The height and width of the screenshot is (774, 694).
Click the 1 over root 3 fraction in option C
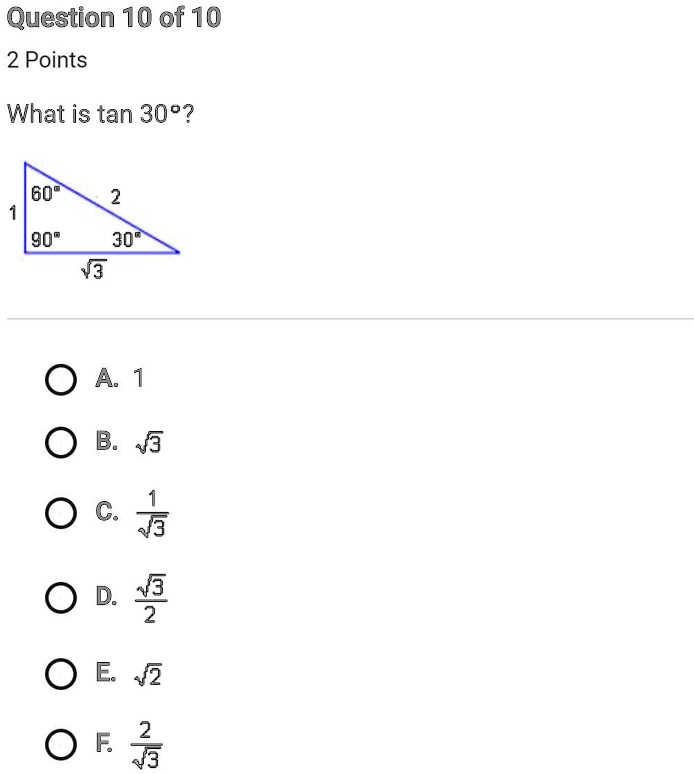point(150,514)
